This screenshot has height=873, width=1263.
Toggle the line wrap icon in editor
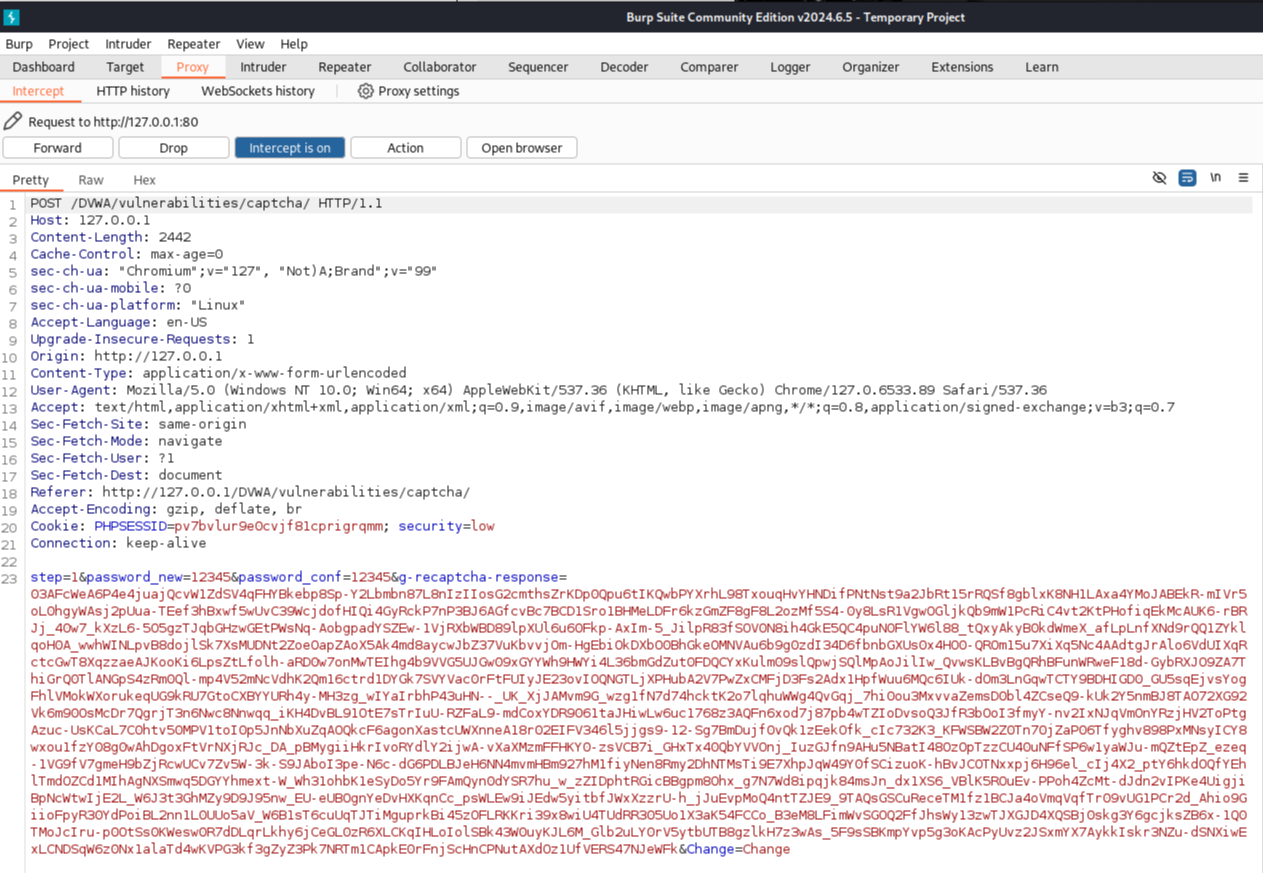(1187, 177)
